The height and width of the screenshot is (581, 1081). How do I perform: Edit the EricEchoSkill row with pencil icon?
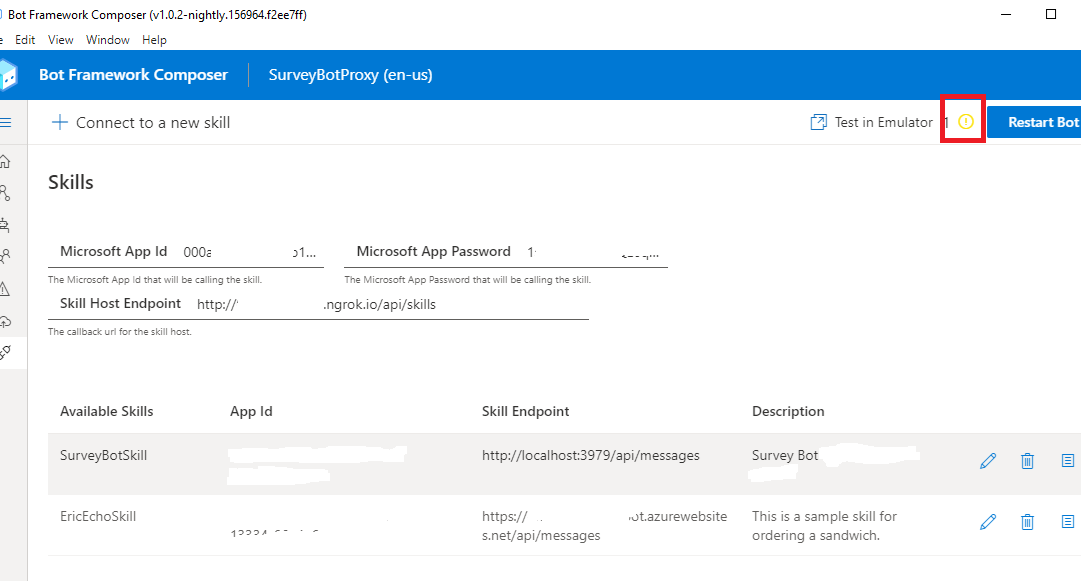click(x=988, y=522)
